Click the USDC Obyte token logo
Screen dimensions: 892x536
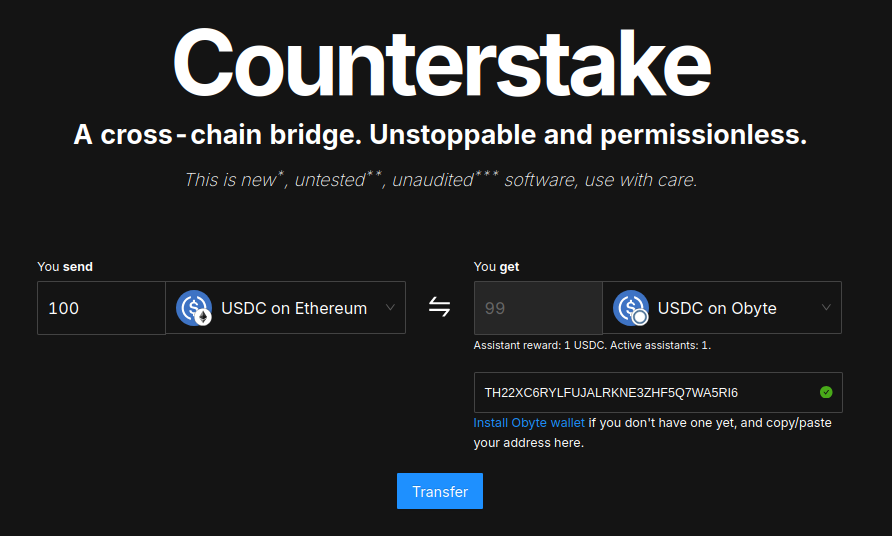[630, 308]
